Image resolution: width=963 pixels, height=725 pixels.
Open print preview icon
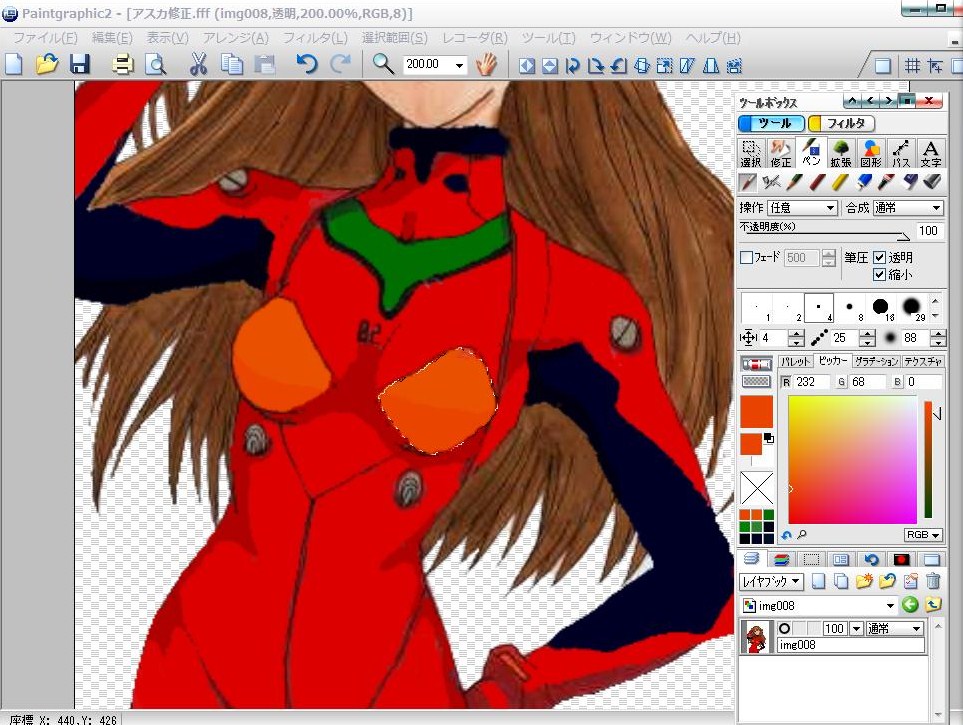[x=155, y=64]
